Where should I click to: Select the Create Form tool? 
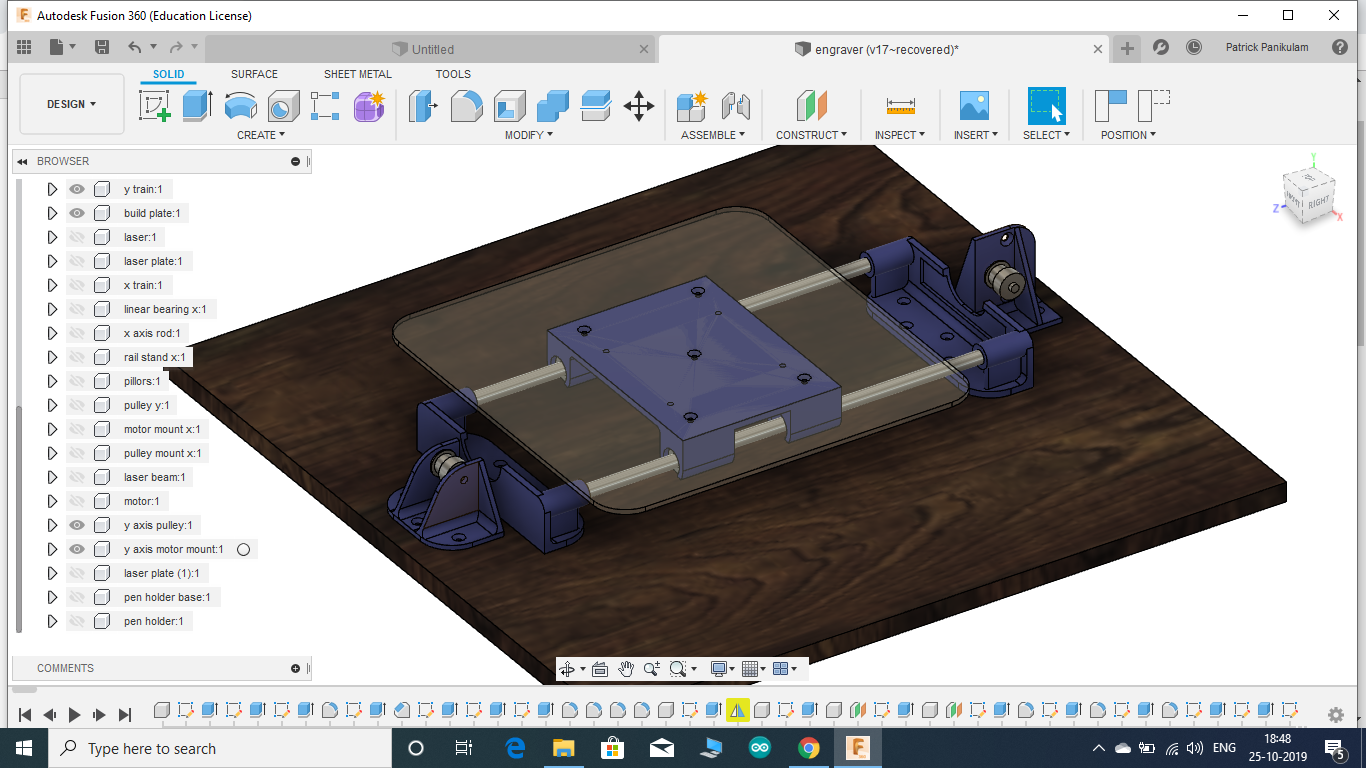[369, 105]
